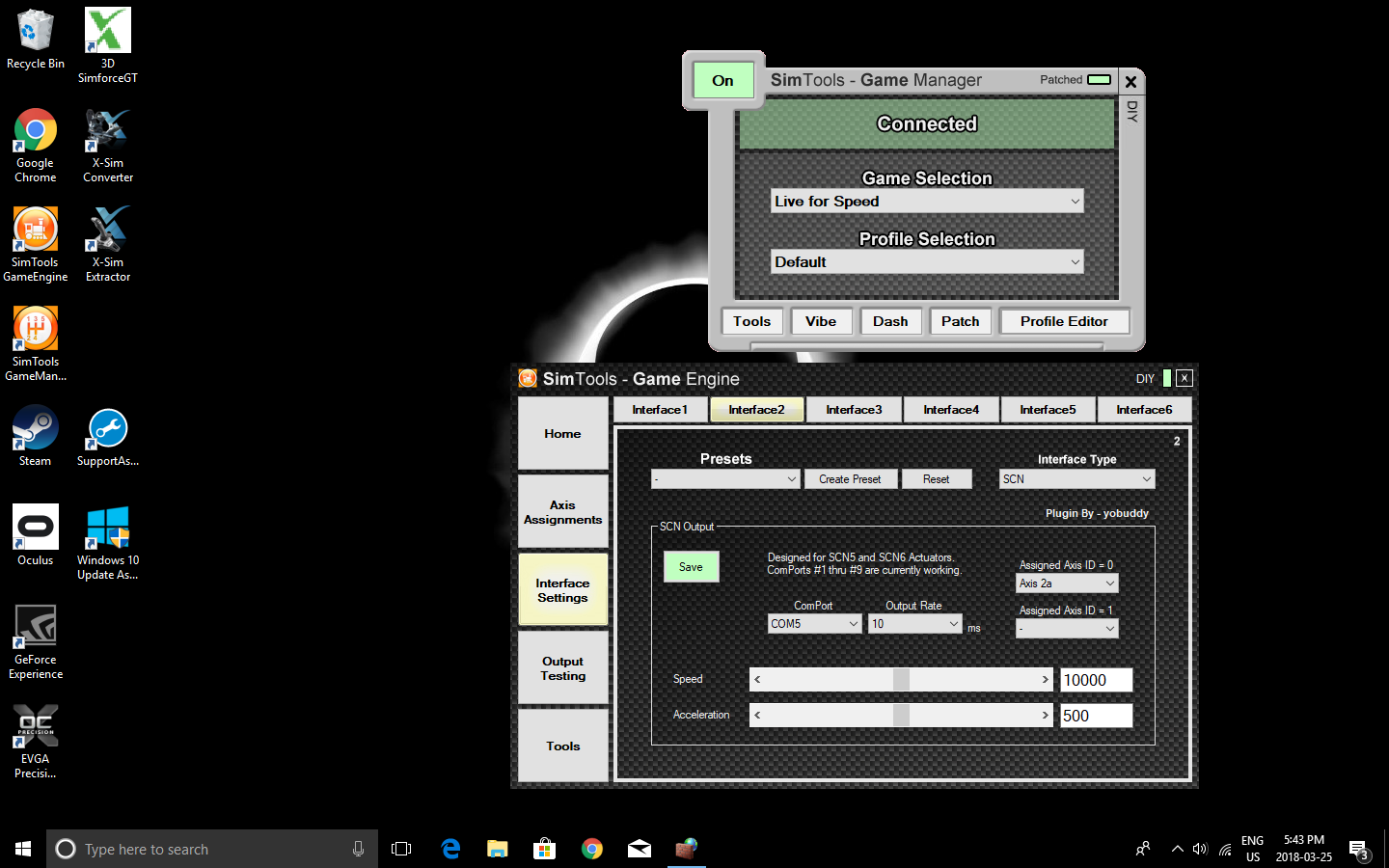Image resolution: width=1389 pixels, height=868 pixels.
Task: Click the Type here to search box
Action: pos(212,849)
